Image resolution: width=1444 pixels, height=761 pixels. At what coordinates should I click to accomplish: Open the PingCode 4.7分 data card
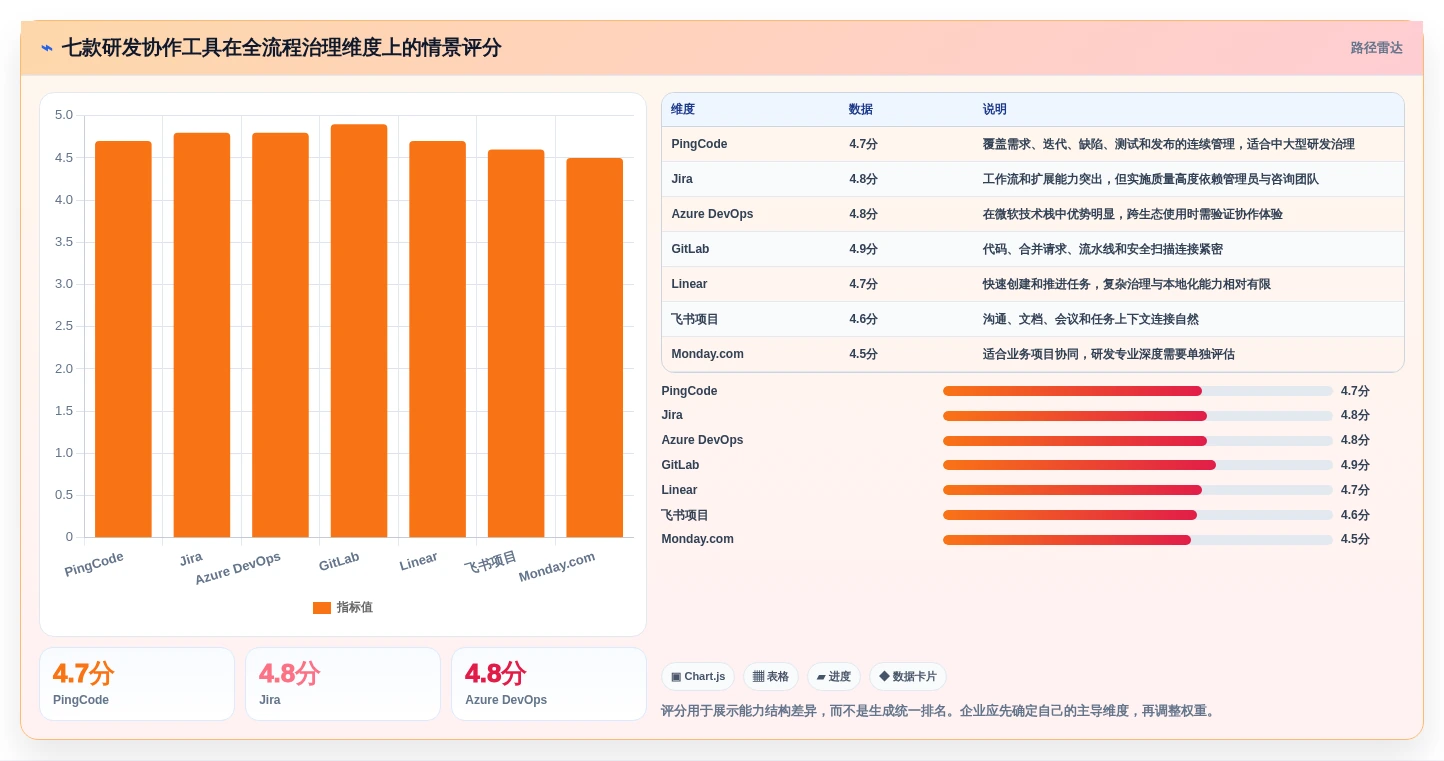coord(137,684)
